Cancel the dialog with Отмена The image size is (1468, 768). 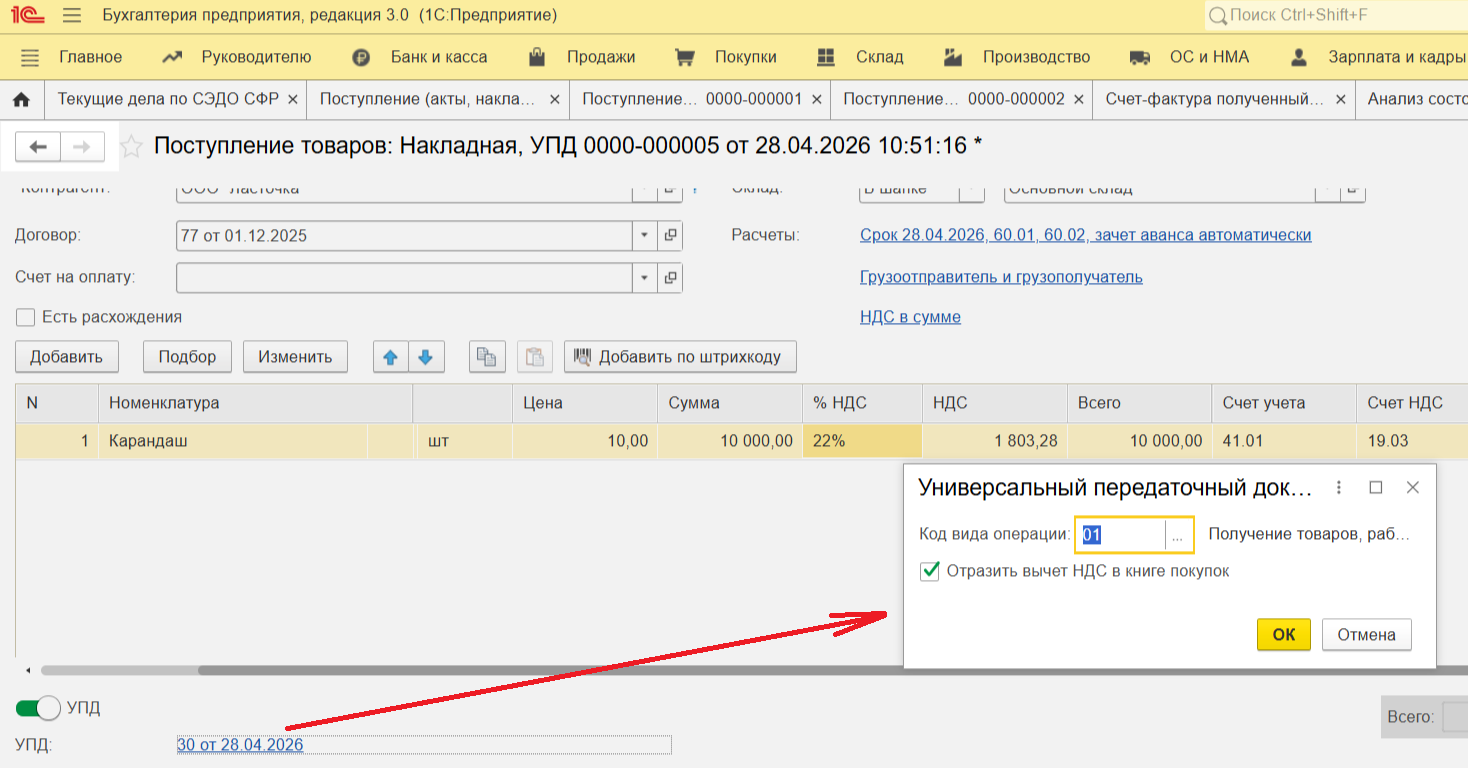pos(1367,635)
